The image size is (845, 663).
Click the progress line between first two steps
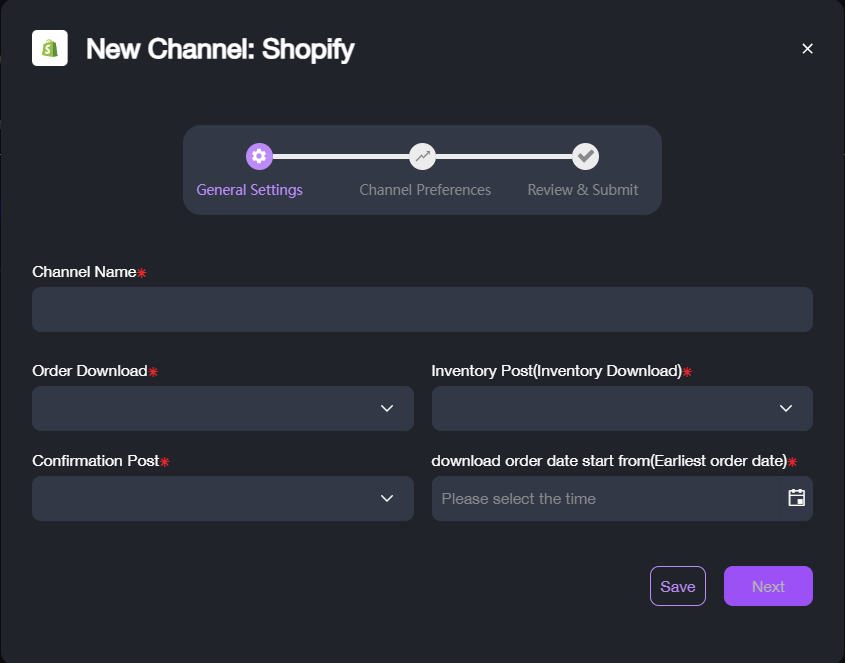[x=341, y=156]
